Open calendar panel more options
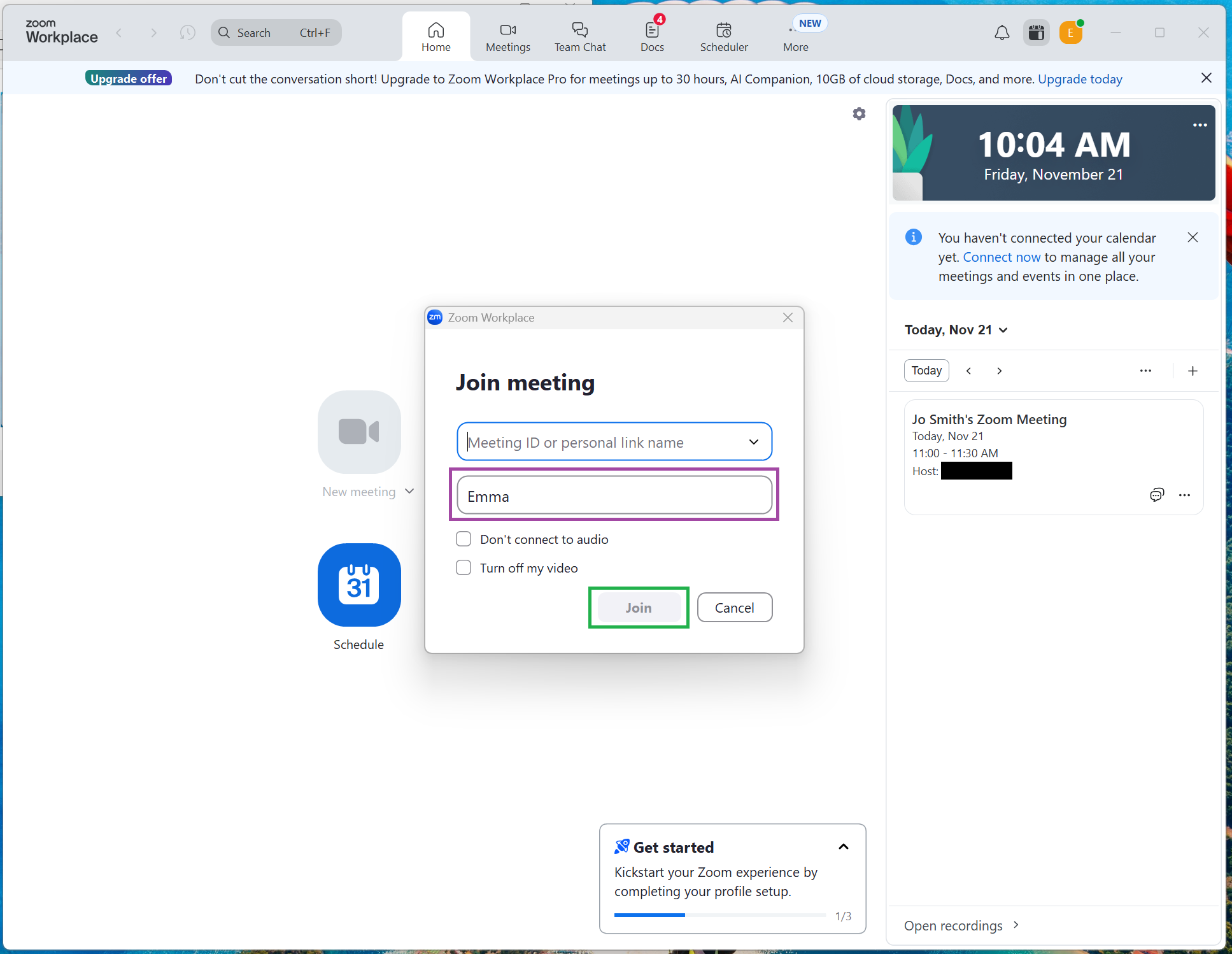The image size is (1232, 954). 1145,371
